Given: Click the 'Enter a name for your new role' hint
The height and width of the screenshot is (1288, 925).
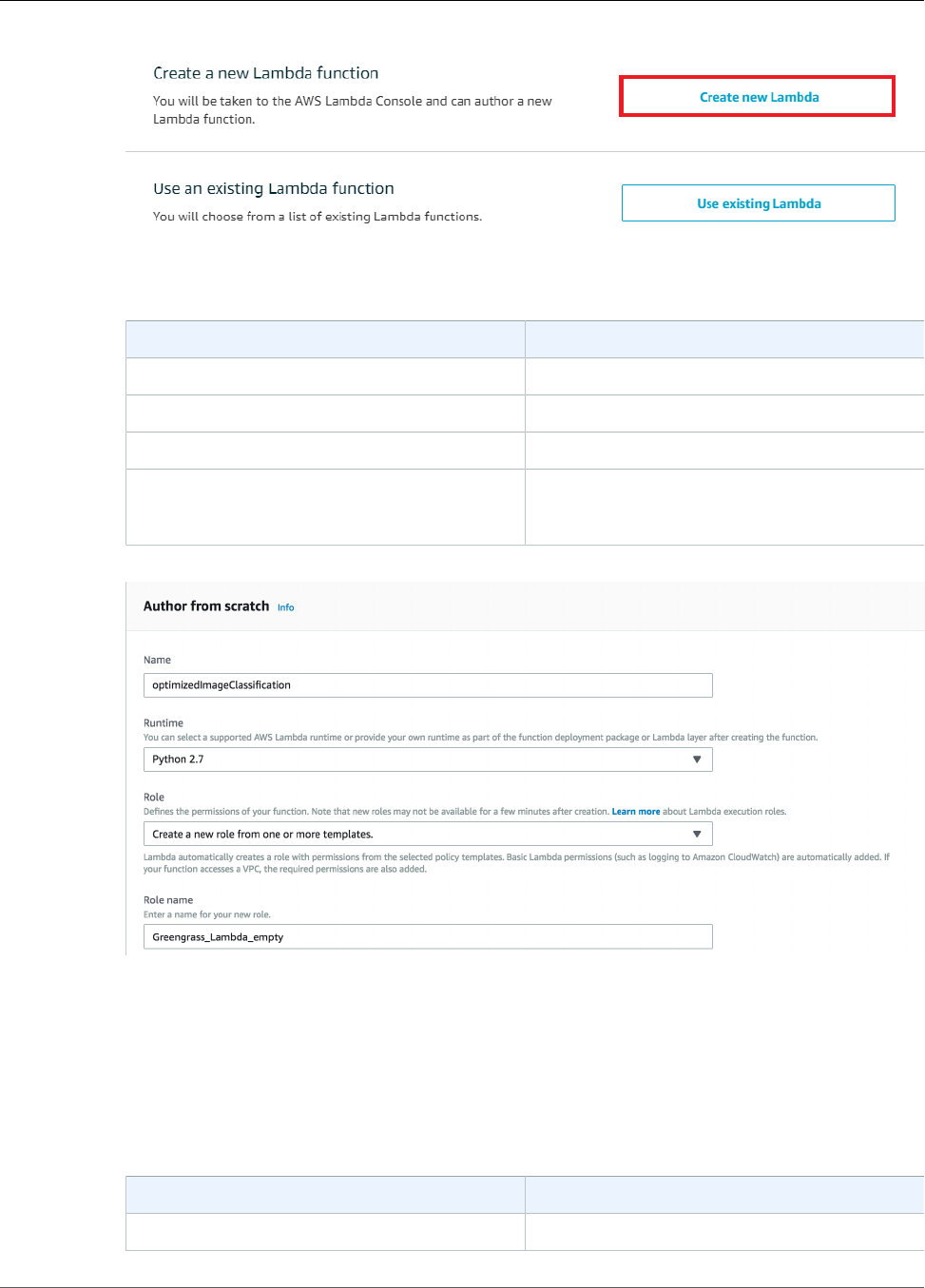Looking at the screenshot, I should [x=207, y=914].
